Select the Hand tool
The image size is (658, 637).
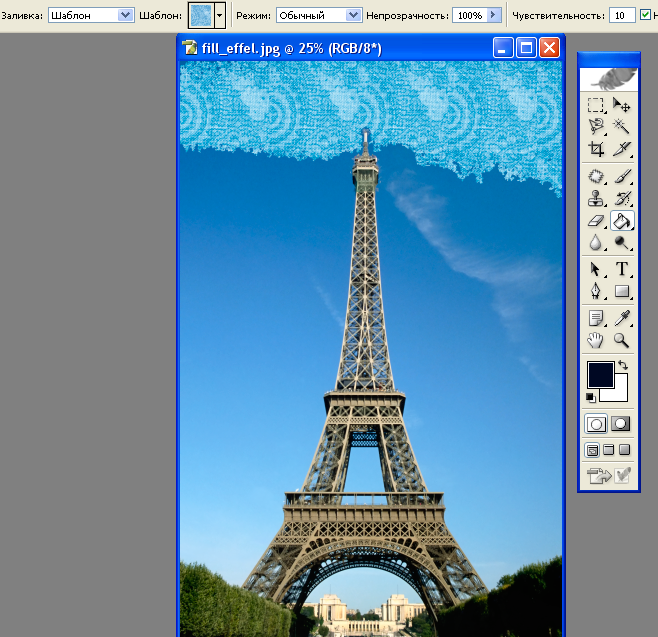[595, 340]
